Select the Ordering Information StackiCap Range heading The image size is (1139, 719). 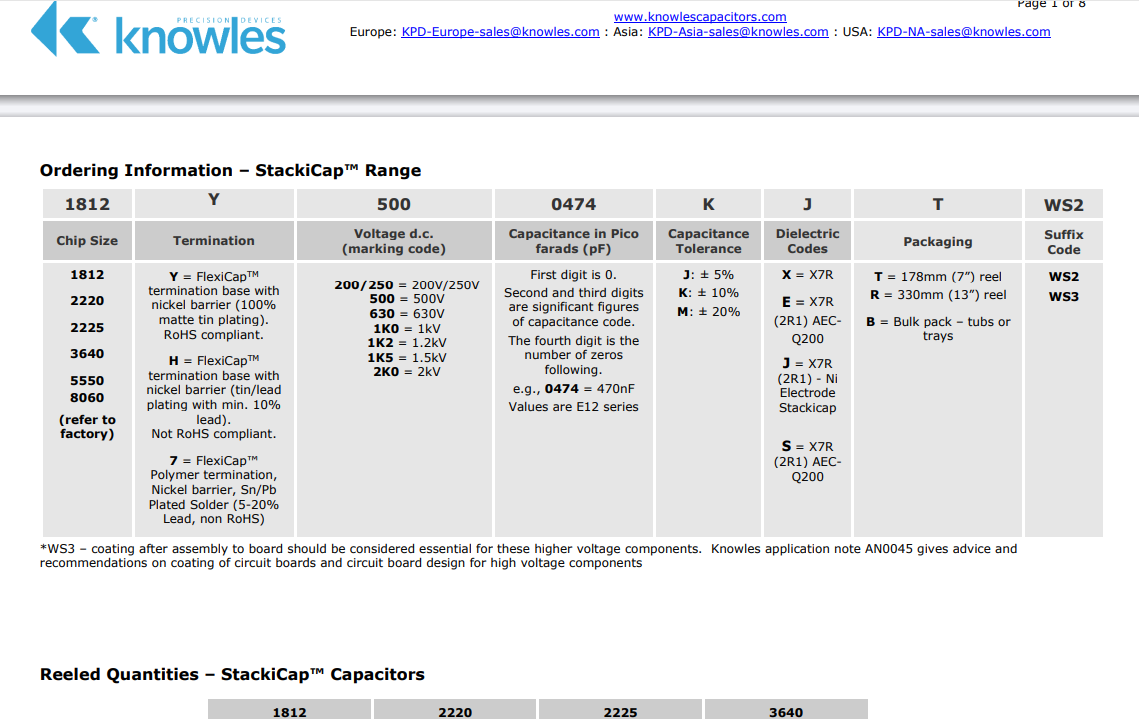(x=230, y=170)
